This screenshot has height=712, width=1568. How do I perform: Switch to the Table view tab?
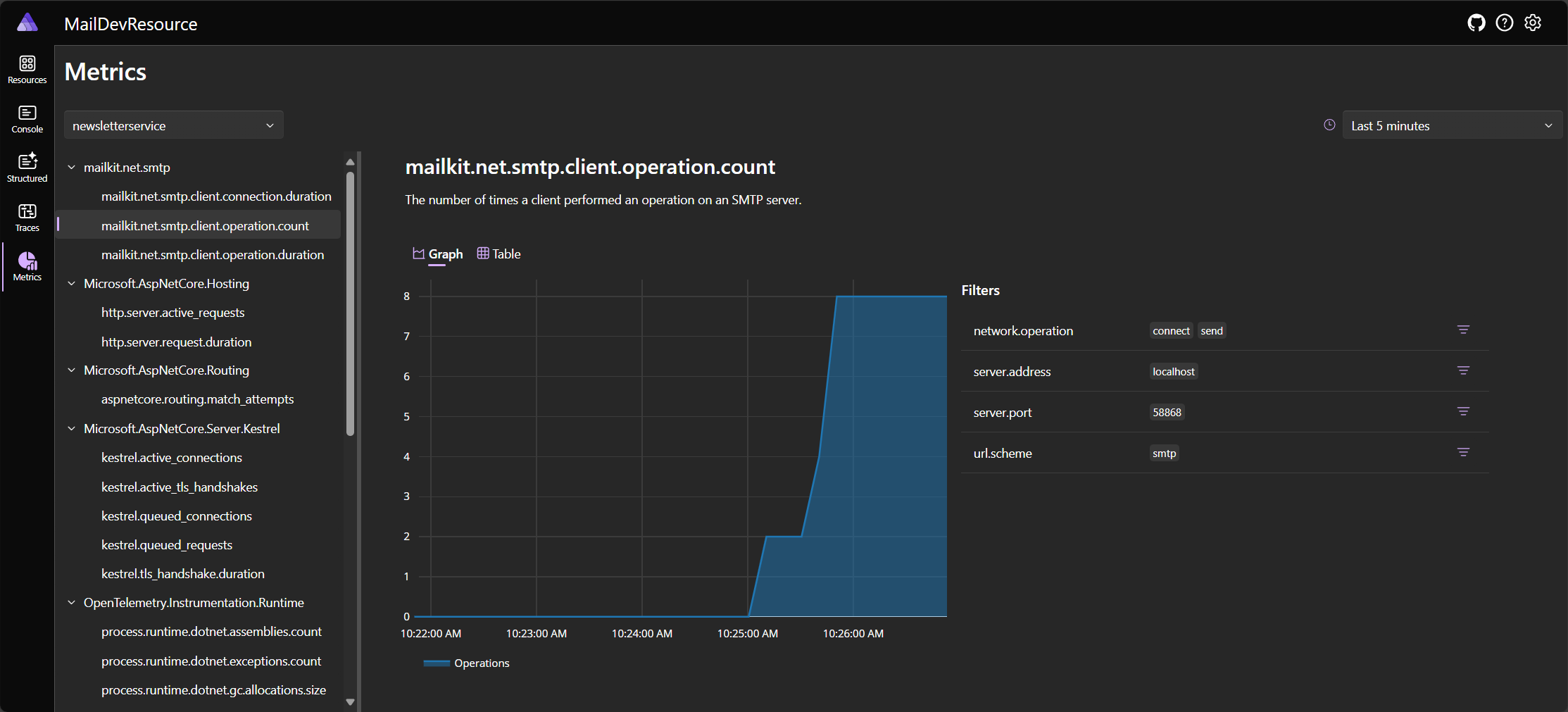pyautogui.click(x=499, y=254)
